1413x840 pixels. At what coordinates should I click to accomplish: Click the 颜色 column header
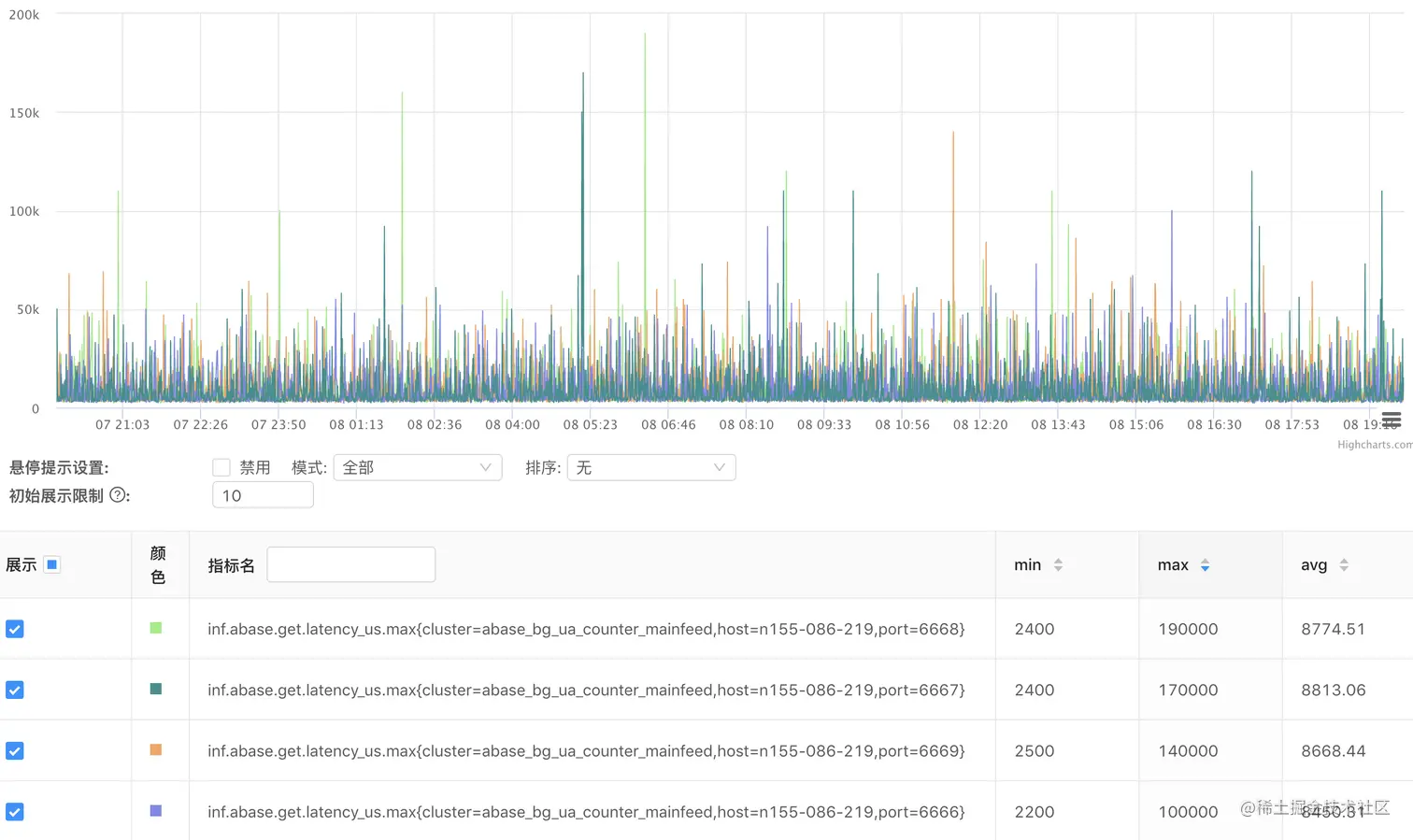click(x=158, y=564)
